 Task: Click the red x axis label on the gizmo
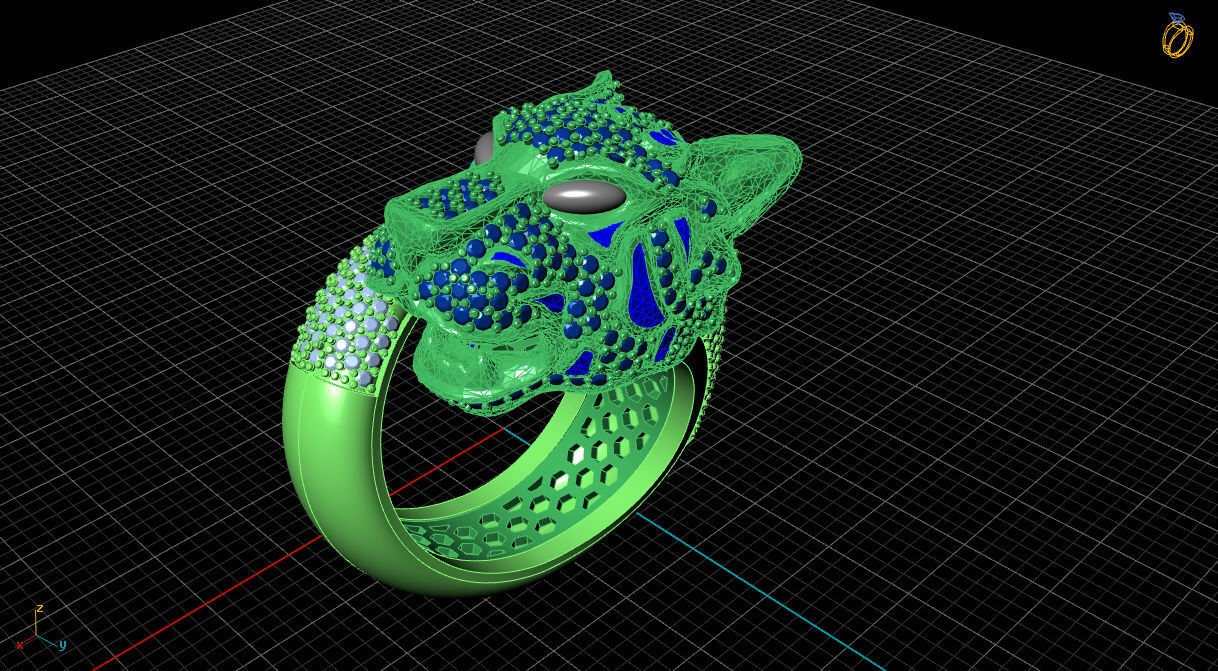click(x=18, y=645)
